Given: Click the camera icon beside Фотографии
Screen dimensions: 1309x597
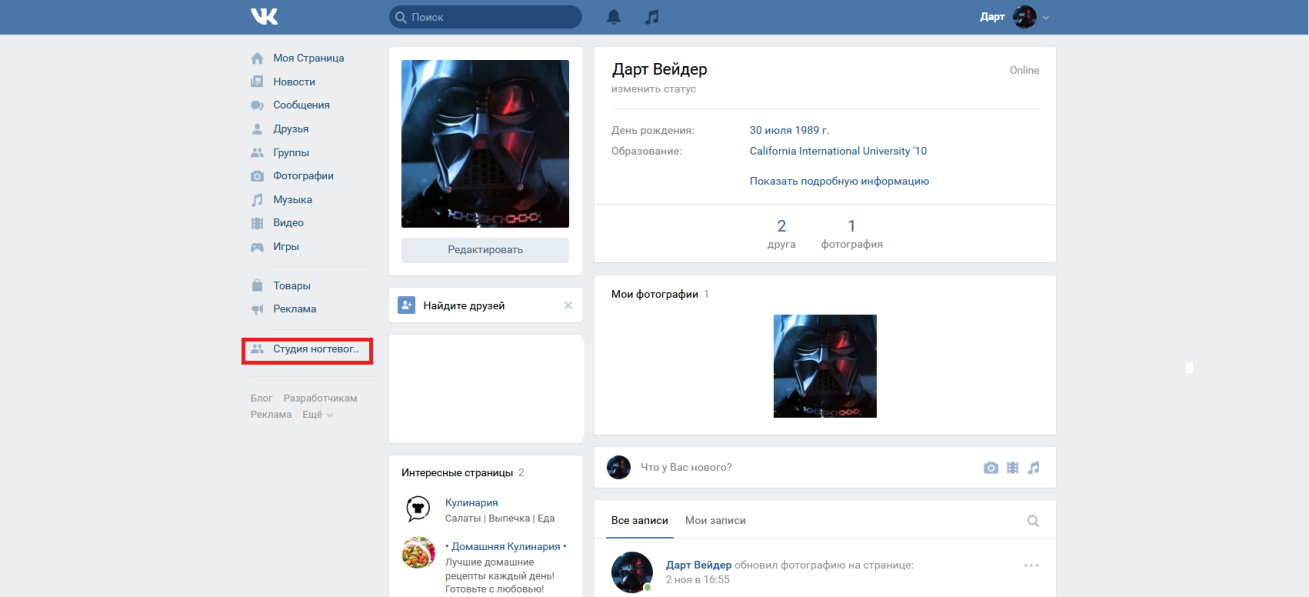Looking at the screenshot, I should tap(257, 176).
